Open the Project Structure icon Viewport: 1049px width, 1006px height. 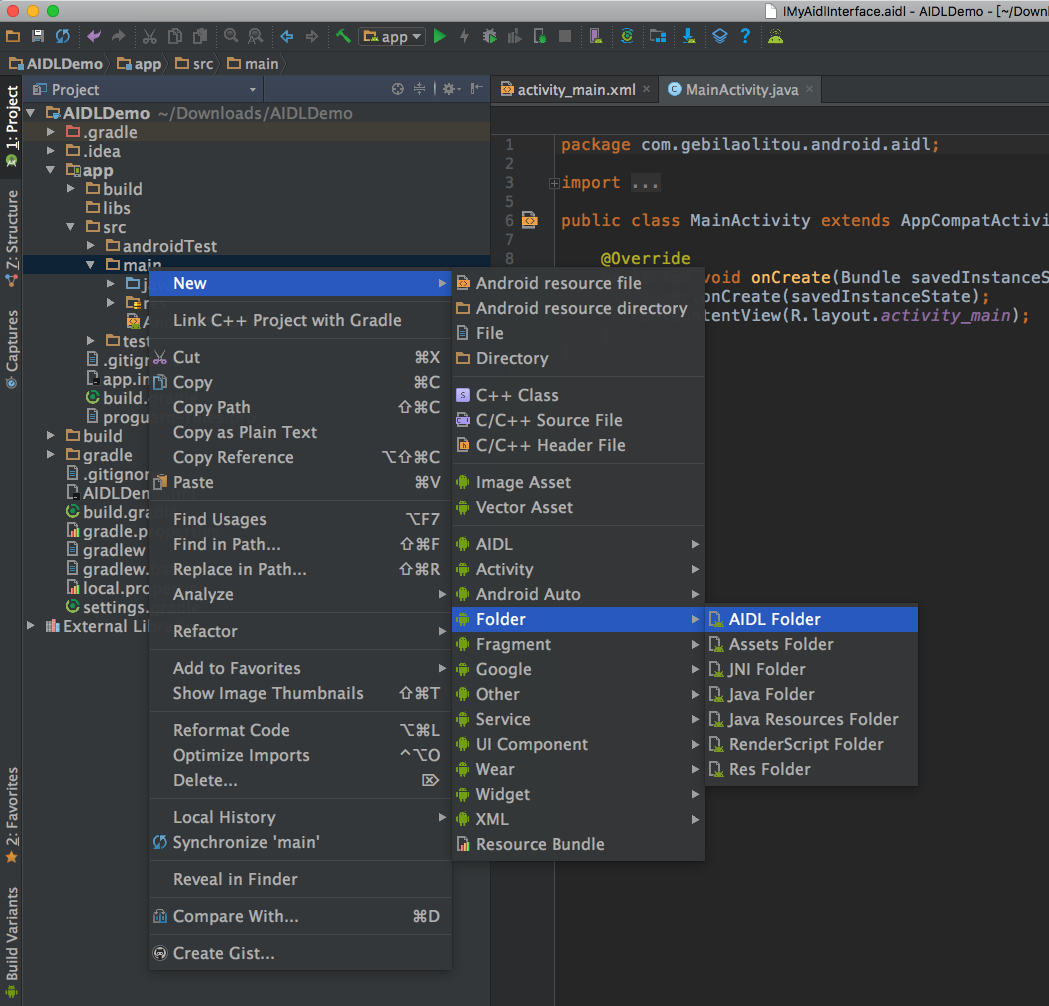coord(658,36)
